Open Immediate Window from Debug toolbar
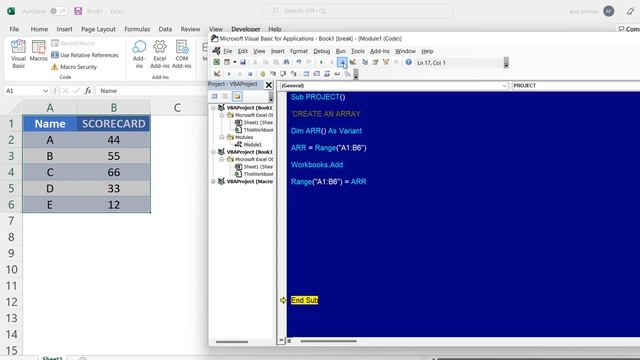The image size is (640, 360). pos(317,74)
